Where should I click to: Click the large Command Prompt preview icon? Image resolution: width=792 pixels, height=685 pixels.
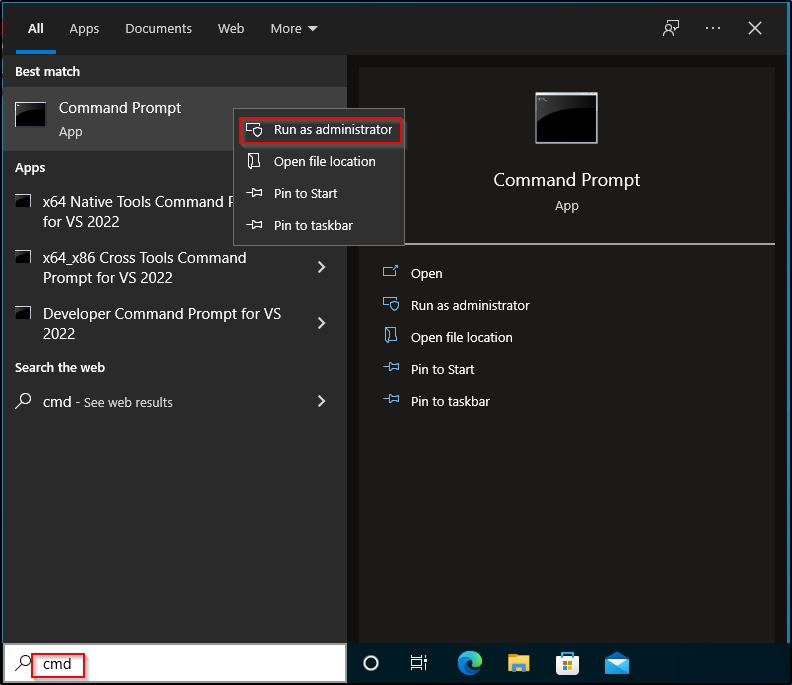566,119
